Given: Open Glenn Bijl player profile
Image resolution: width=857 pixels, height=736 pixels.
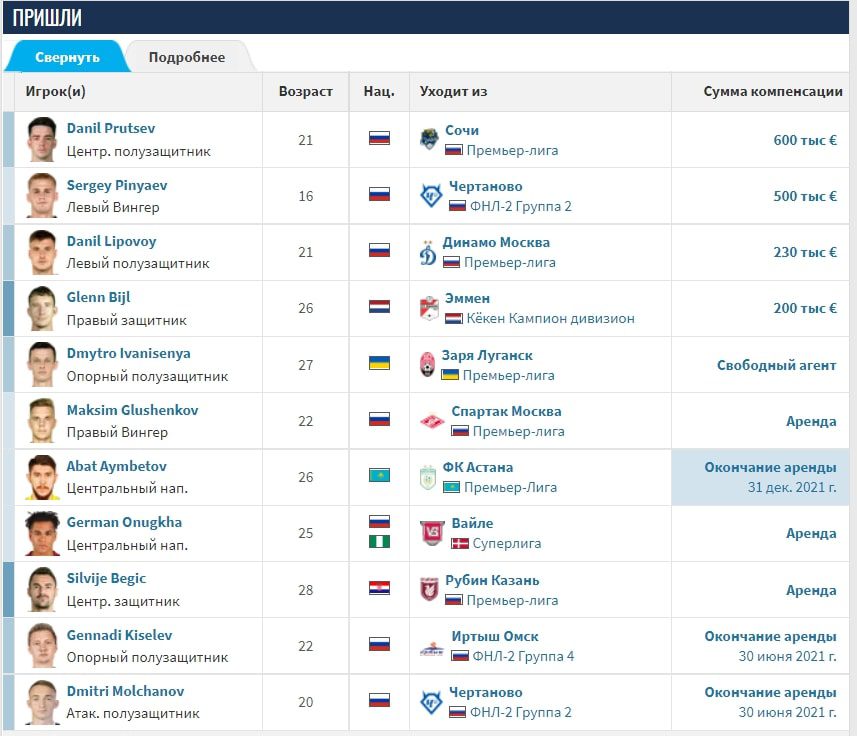Looking at the screenshot, I should 98,298.
